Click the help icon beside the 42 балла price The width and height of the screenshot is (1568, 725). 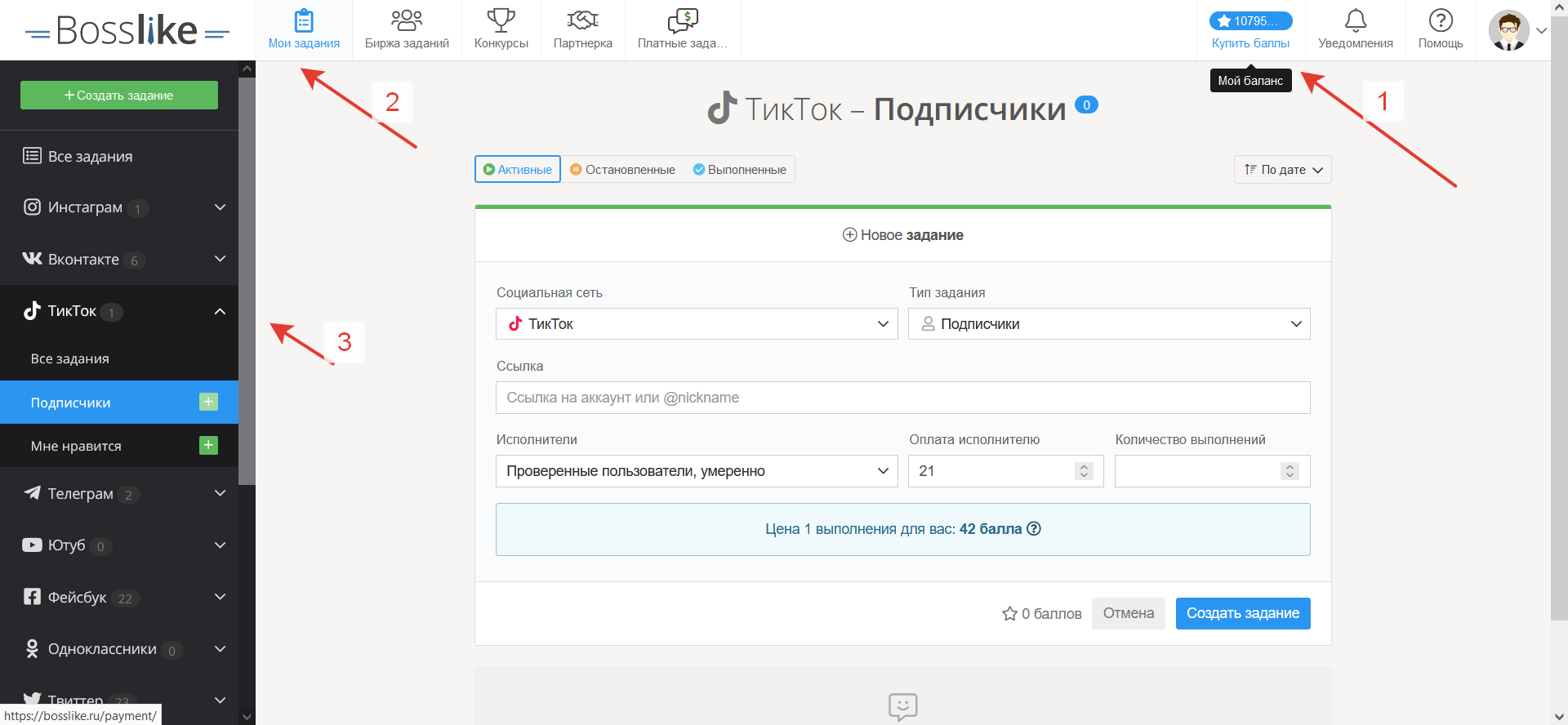tap(1034, 529)
